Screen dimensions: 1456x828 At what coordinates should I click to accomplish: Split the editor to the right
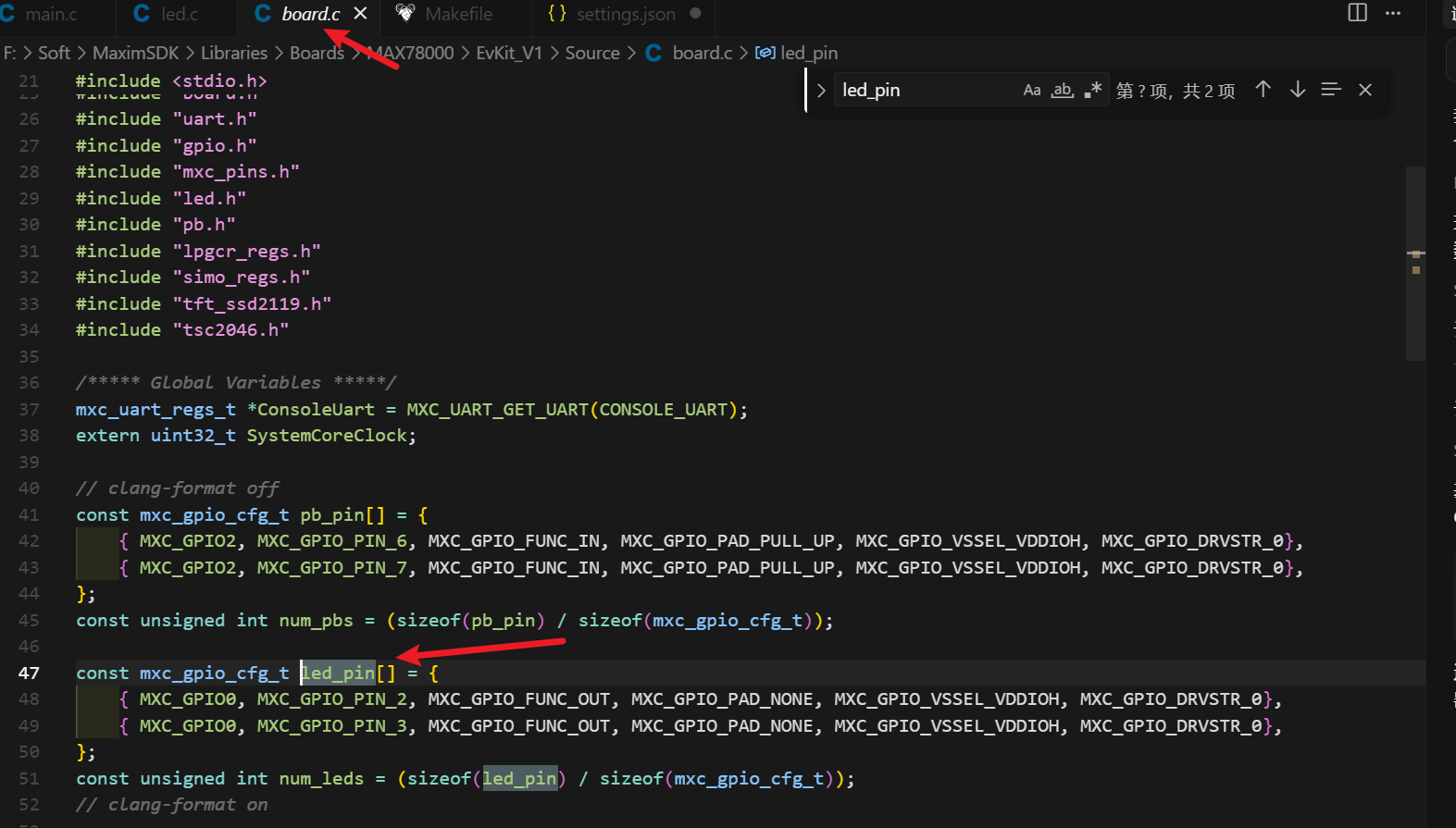[1357, 13]
